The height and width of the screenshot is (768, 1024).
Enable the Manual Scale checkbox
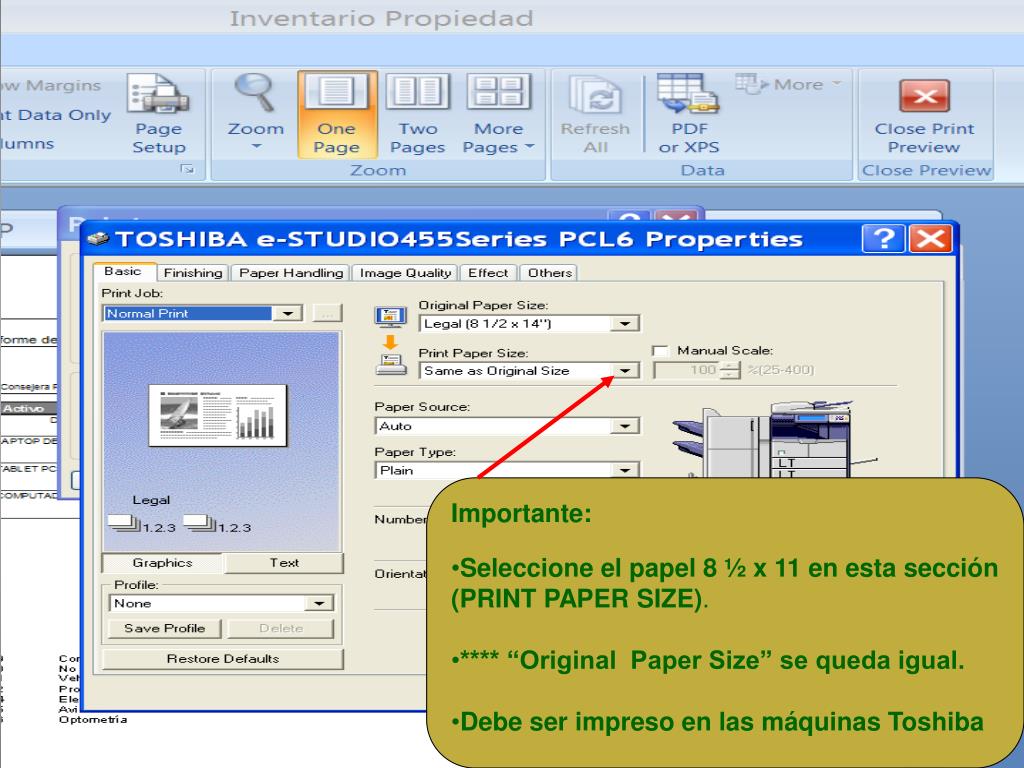click(660, 351)
